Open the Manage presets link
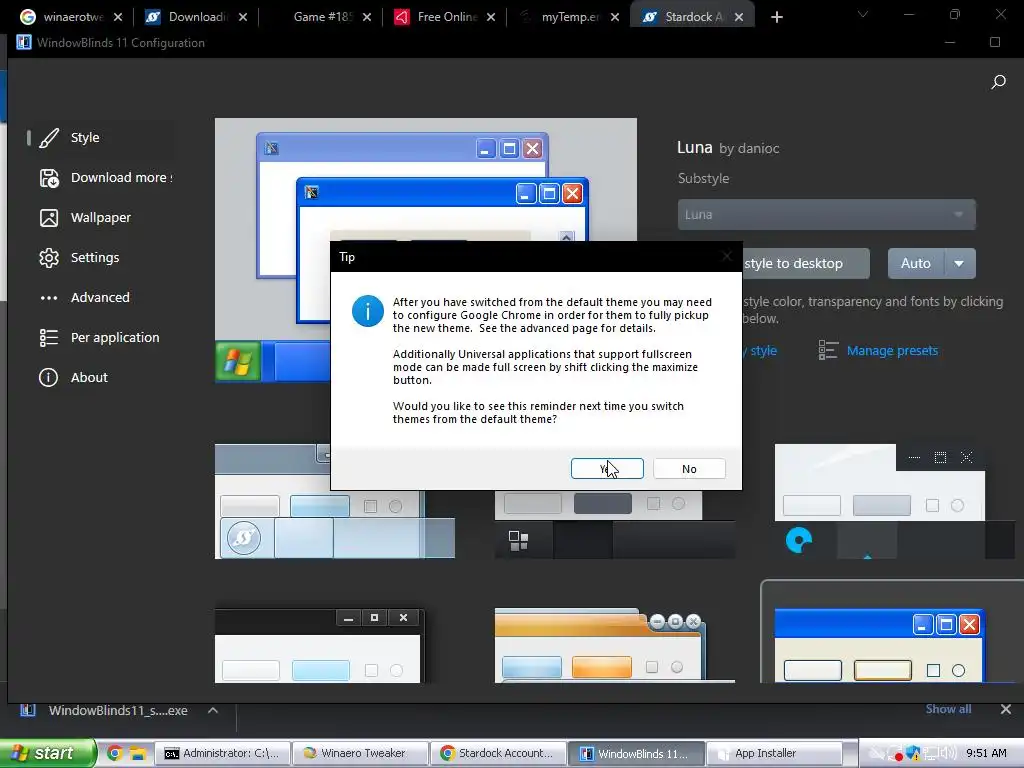This screenshot has height=768, width=1024. (x=892, y=351)
